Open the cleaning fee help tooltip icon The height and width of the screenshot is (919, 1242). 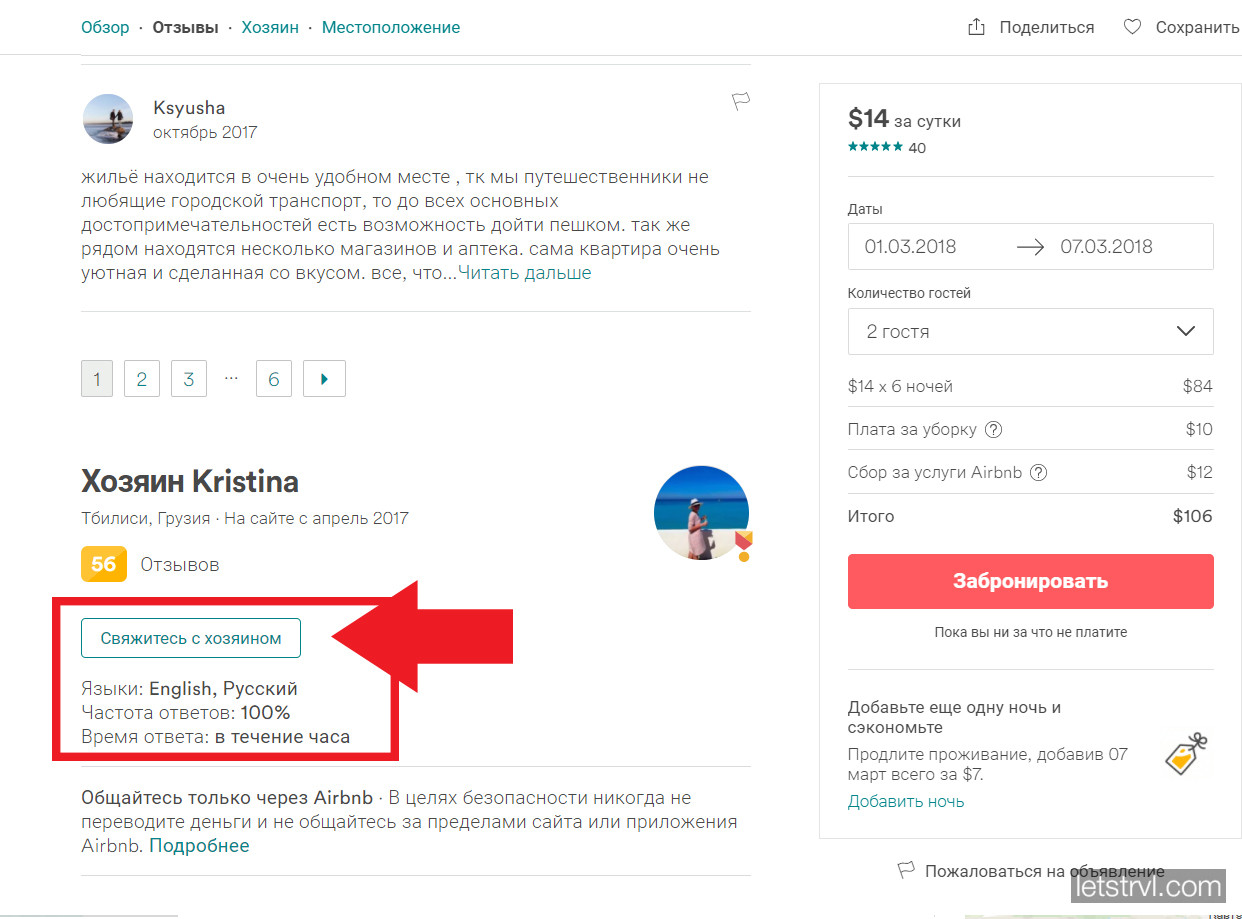tap(994, 429)
